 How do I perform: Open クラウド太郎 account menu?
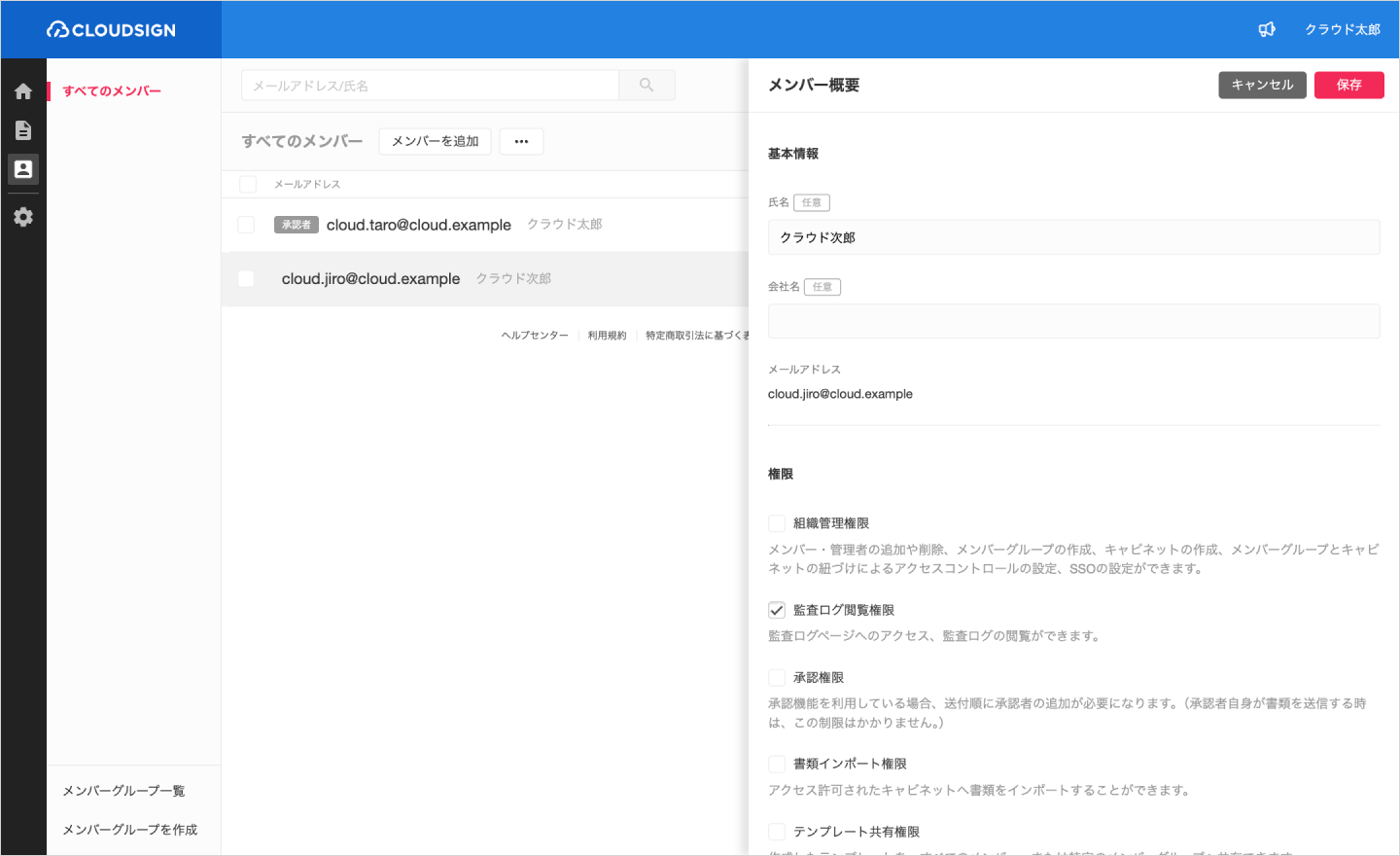coord(1343,30)
